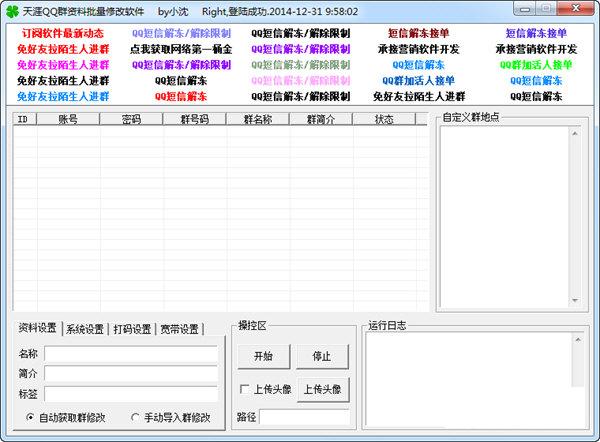Open the 点我获取网络第一桶金 link
This screenshot has width=600, height=442.
[181, 48]
